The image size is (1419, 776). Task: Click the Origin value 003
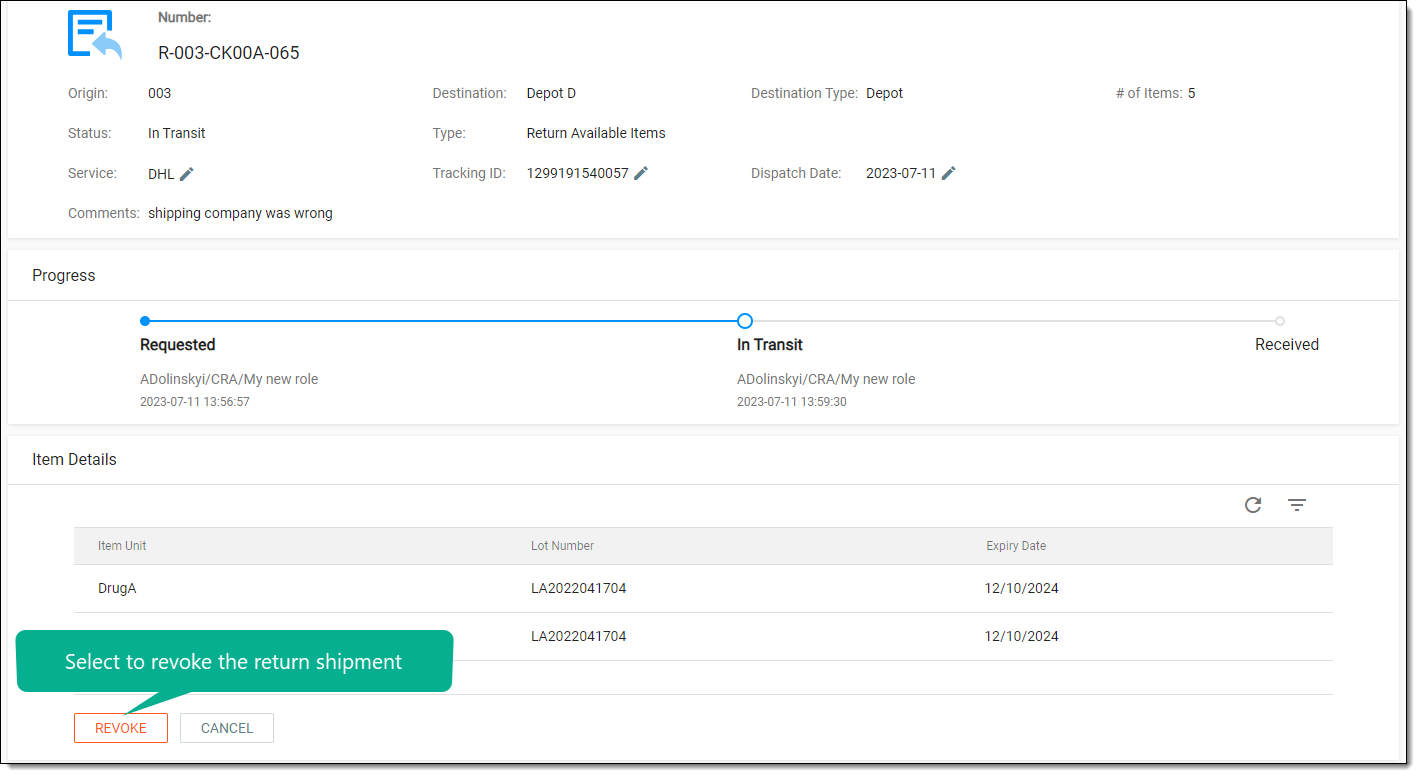point(159,93)
